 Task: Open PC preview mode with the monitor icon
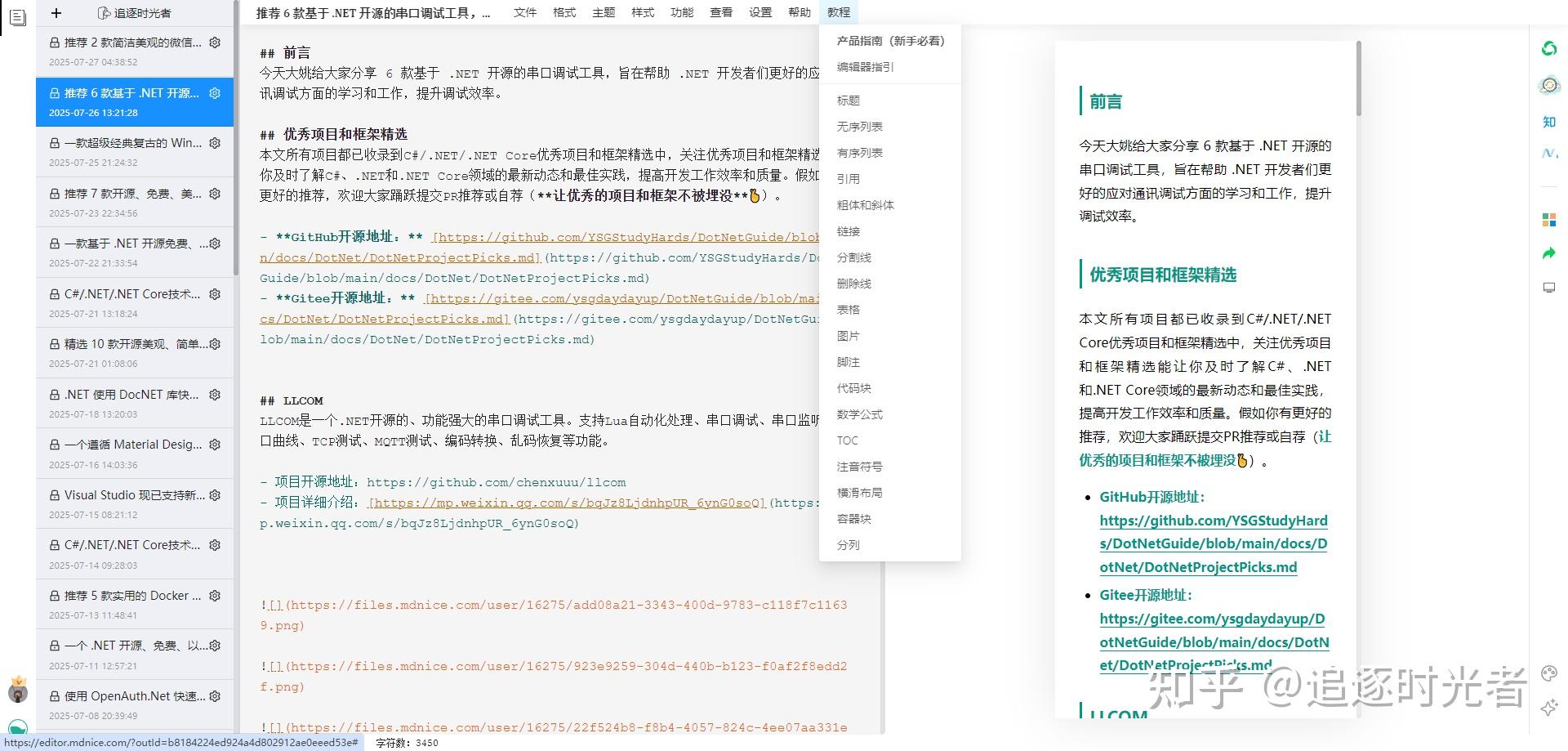tap(1548, 287)
